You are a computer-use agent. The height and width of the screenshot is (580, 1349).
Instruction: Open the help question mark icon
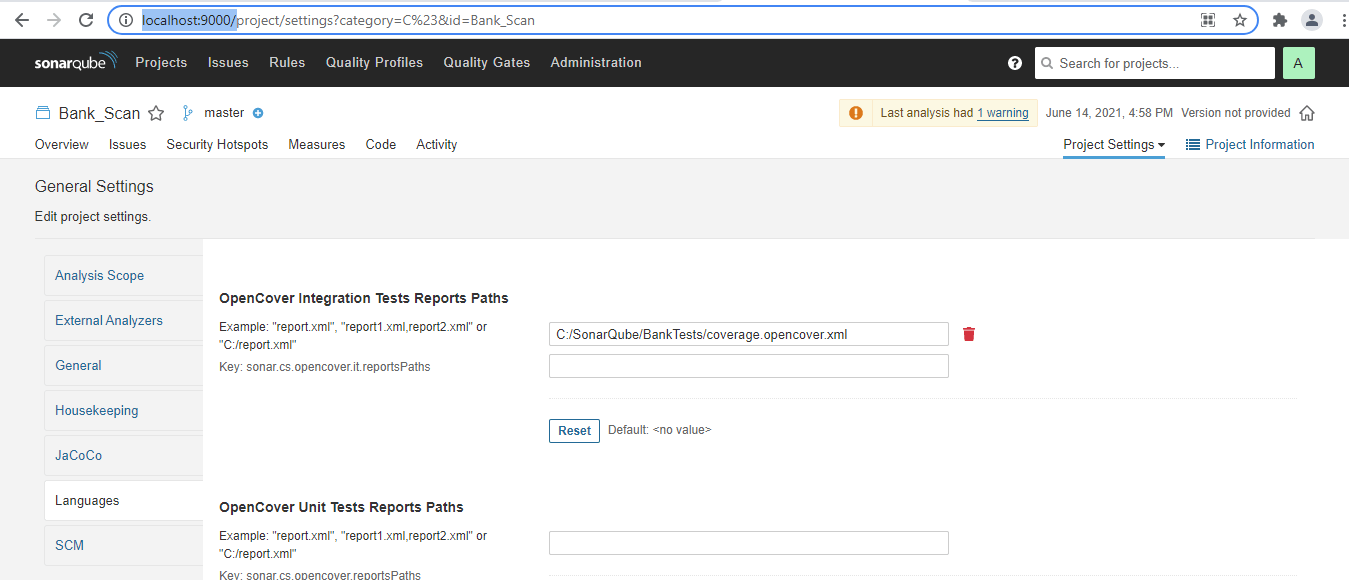[x=1015, y=62]
